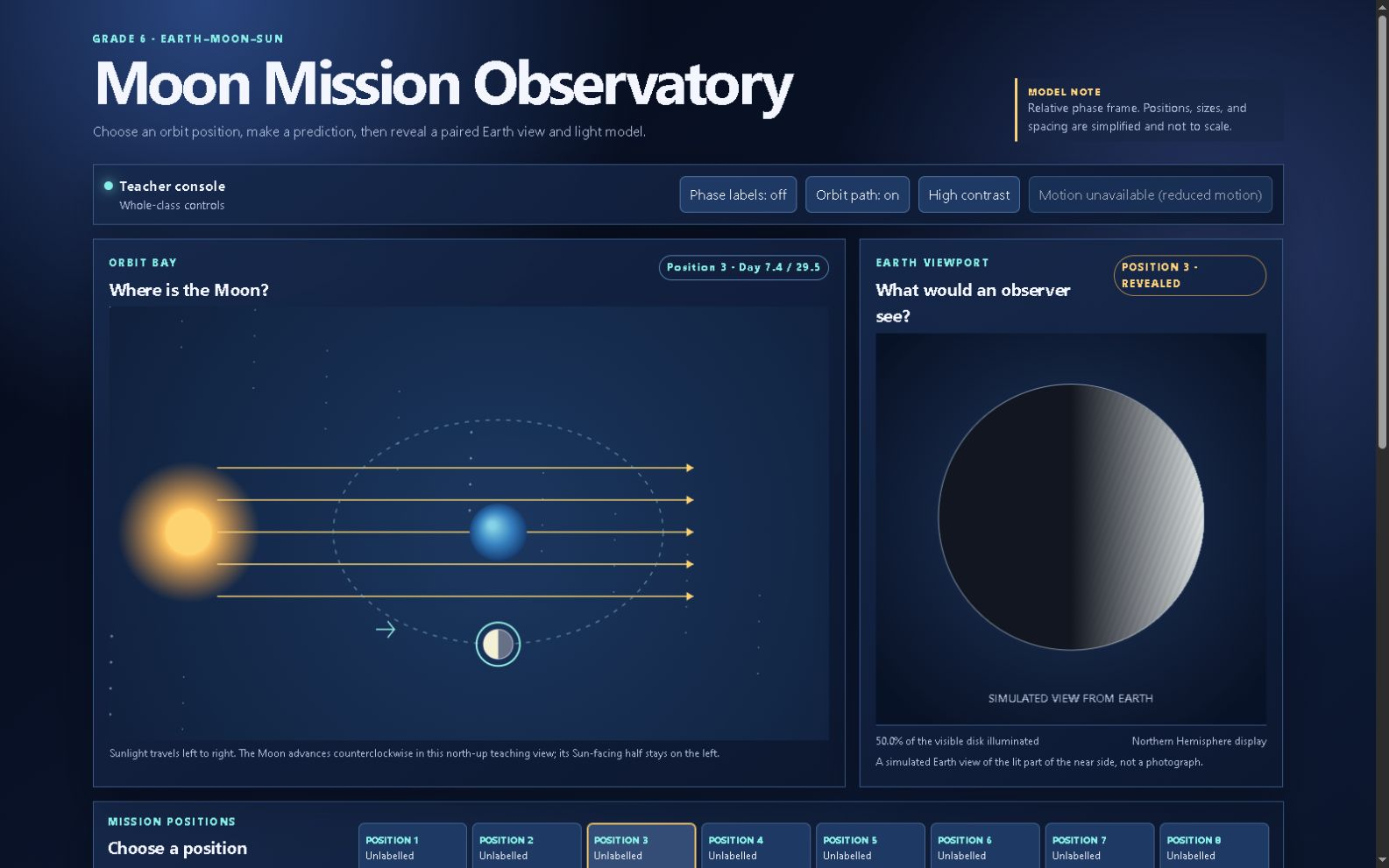Click 'What would an observer see?' heading
This screenshot has height=868, width=1389.
point(973,303)
